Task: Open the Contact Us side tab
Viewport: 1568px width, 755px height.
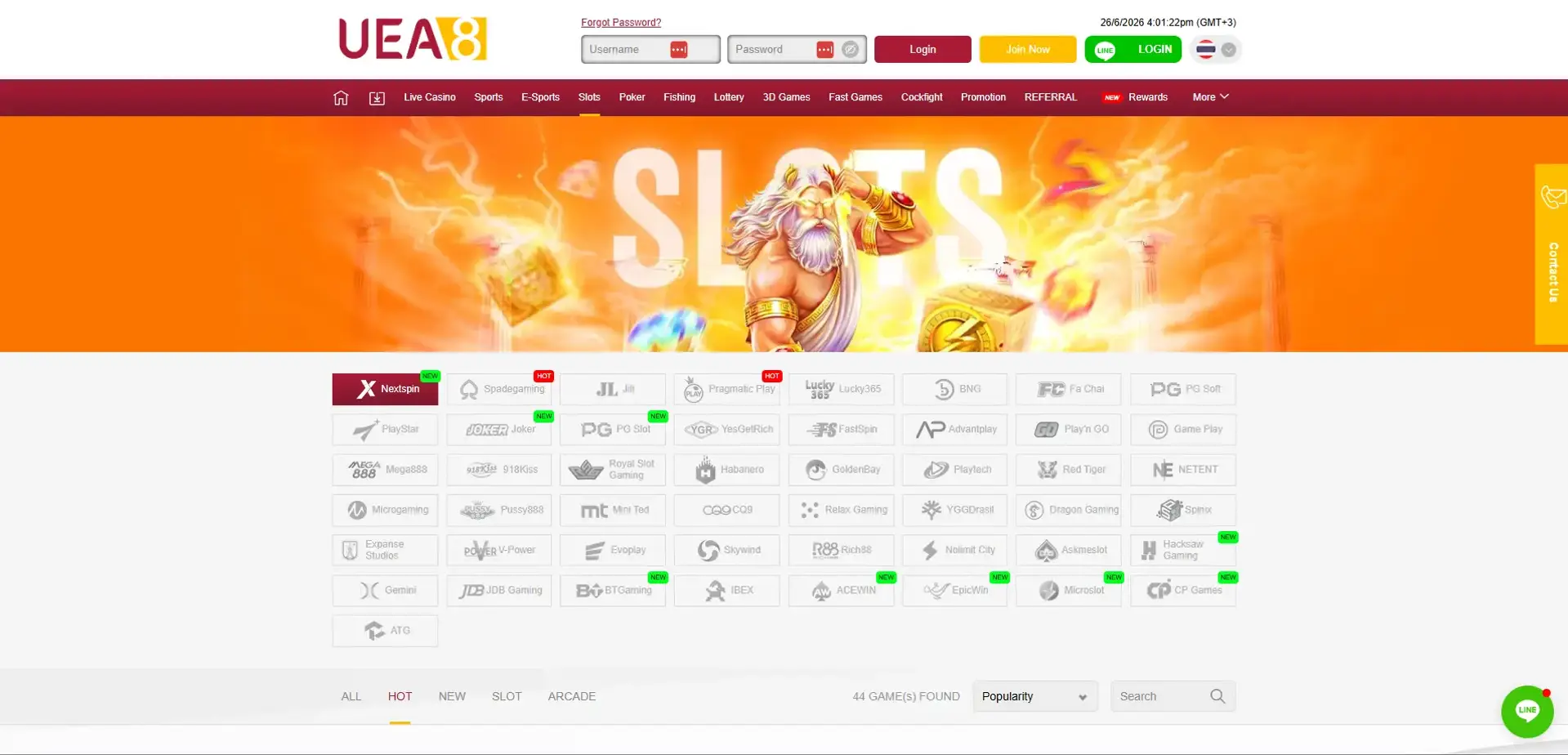Action: point(1552,254)
